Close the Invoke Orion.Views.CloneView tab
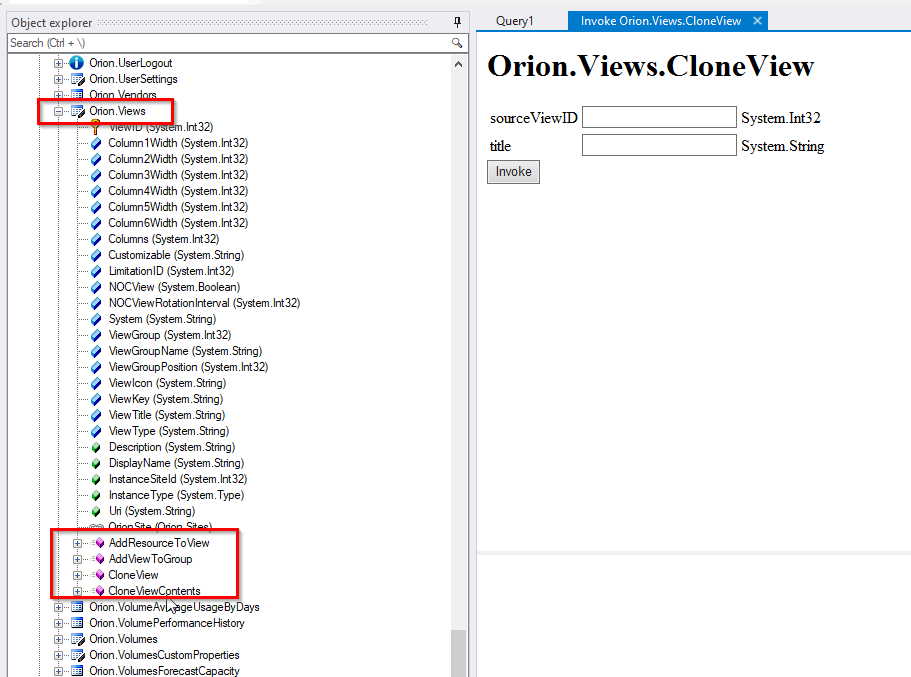The image size is (911, 677). (757, 21)
